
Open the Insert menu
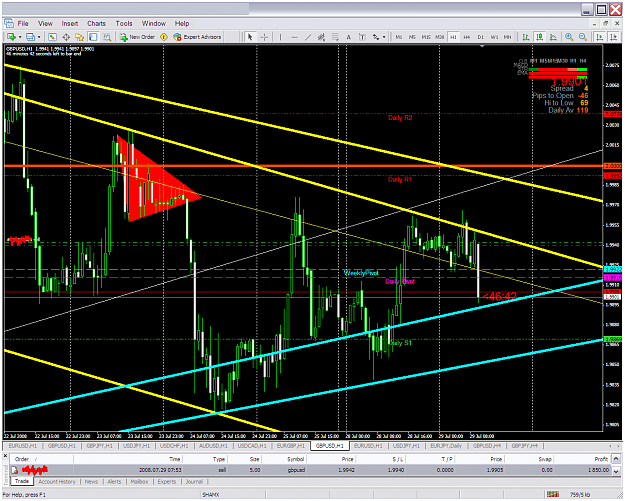70,24
